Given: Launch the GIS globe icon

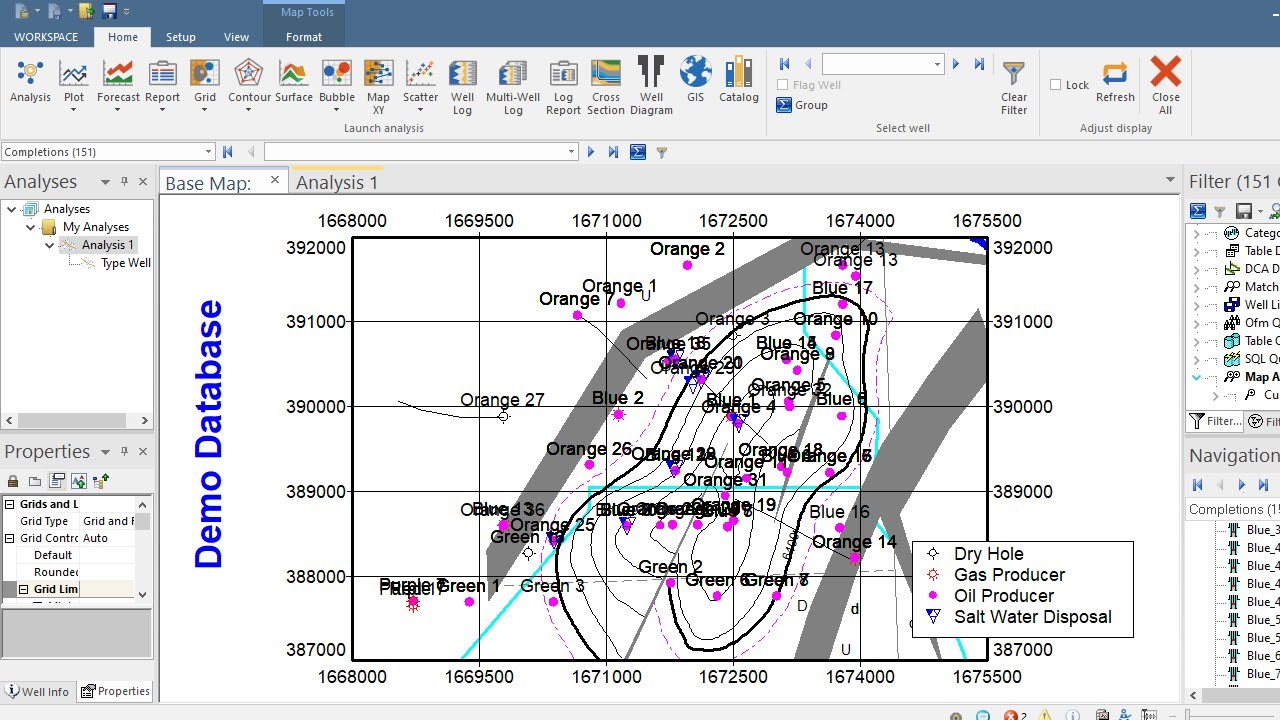Looking at the screenshot, I should coord(695,79).
